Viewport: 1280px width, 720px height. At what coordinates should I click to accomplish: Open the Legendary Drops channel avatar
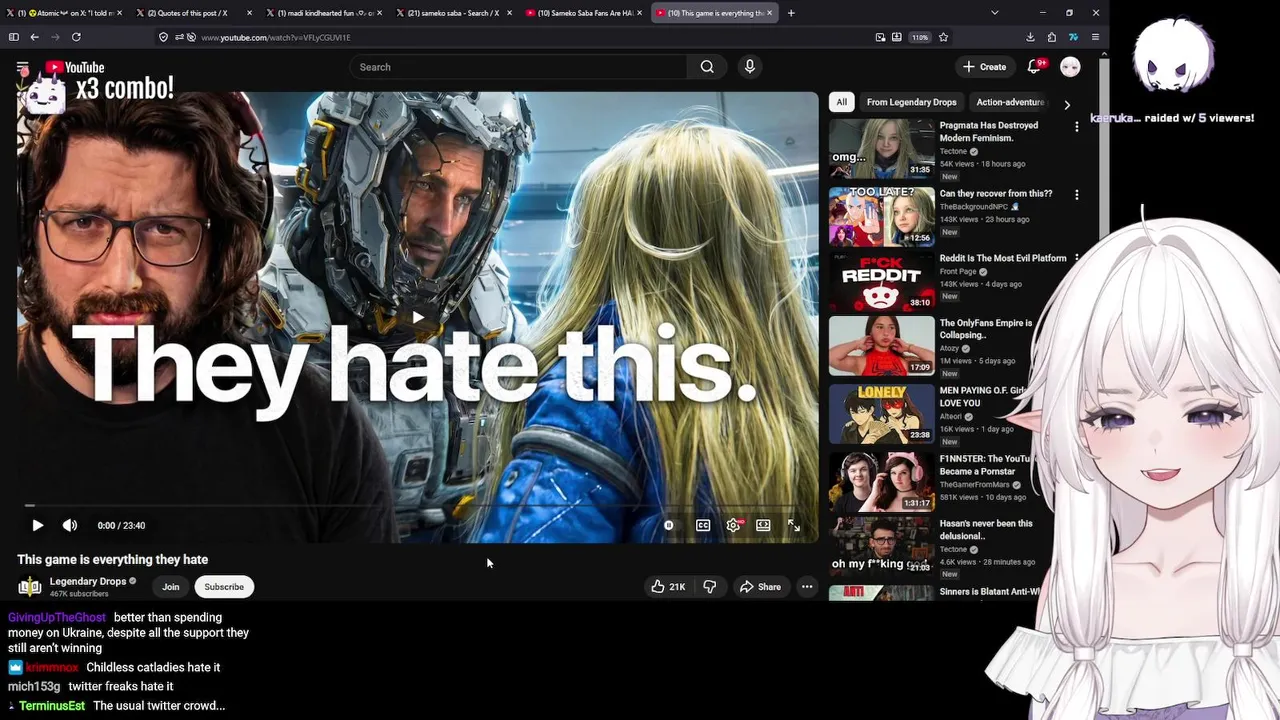click(x=30, y=587)
